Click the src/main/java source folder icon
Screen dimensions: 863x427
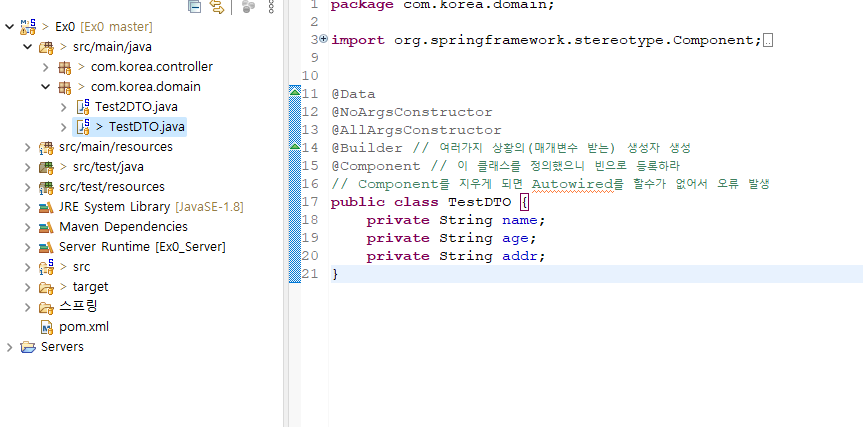coord(46,47)
